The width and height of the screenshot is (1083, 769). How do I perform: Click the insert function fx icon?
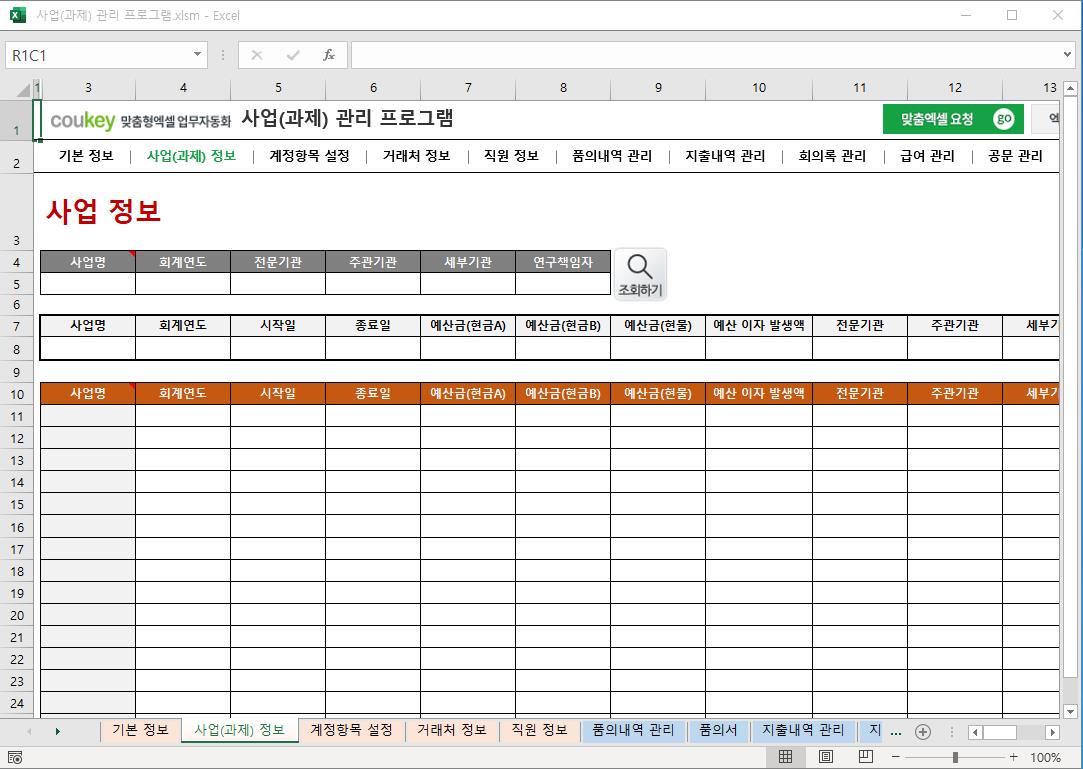329,55
